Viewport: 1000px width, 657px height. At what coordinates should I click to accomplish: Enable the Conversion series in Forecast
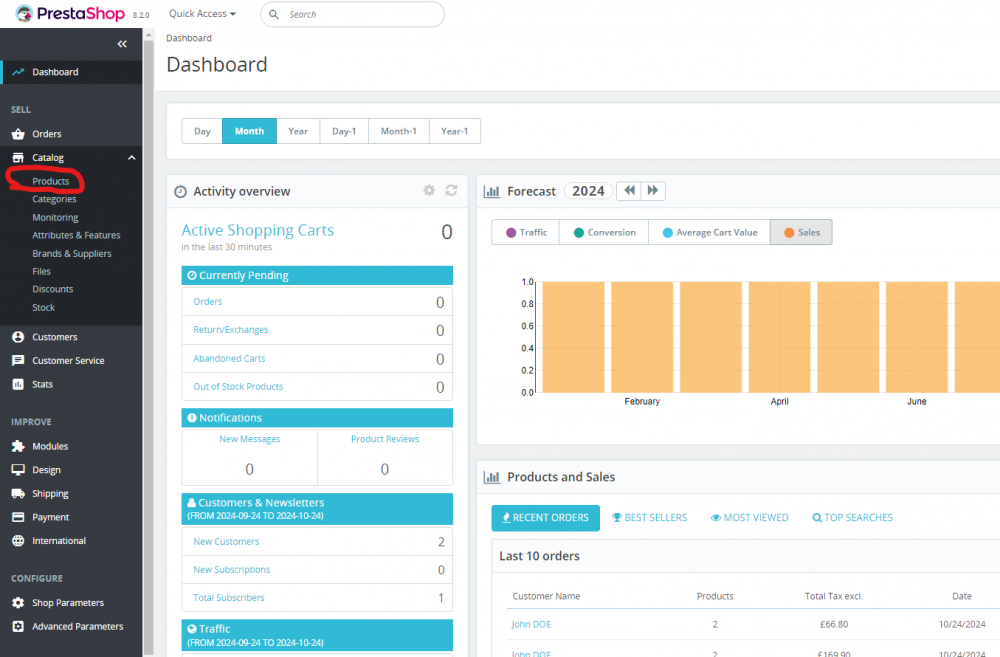point(603,231)
